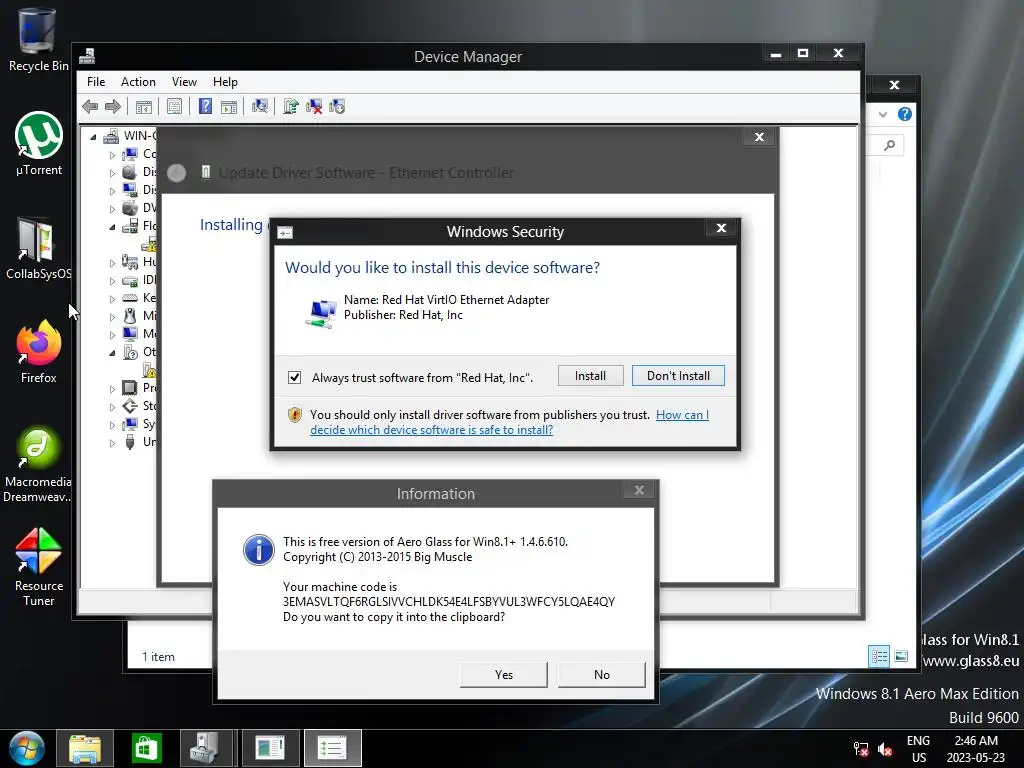The width and height of the screenshot is (1024, 768).
Task: Click No in the Information dialog
Action: pyautogui.click(x=601, y=675)
